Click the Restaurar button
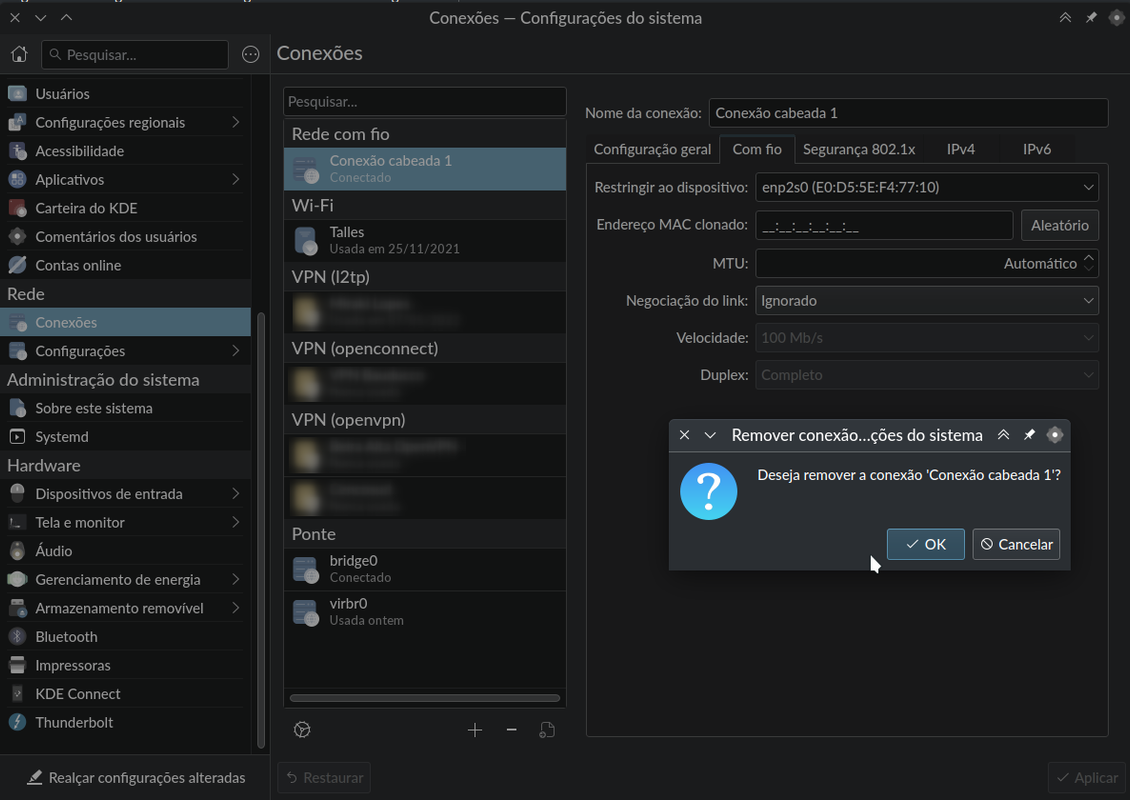This screenshot has height=800, width=1130. click(x=324, y=778)
